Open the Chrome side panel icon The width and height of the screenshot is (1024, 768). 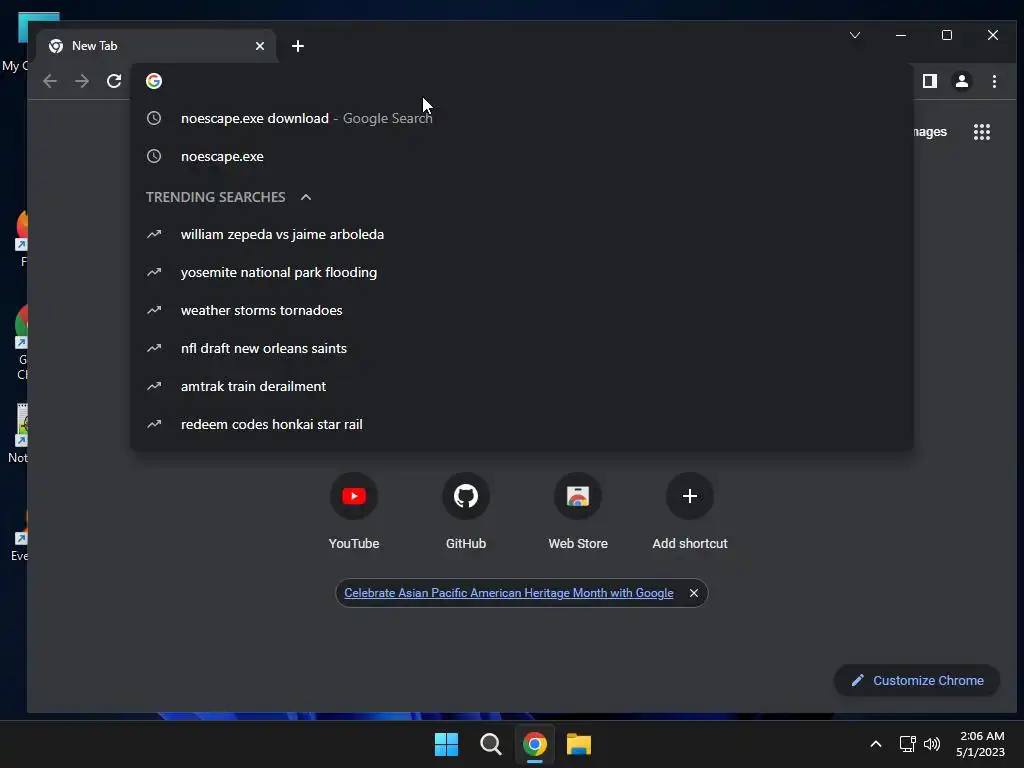pyautogui.click(x=929, y=81)
